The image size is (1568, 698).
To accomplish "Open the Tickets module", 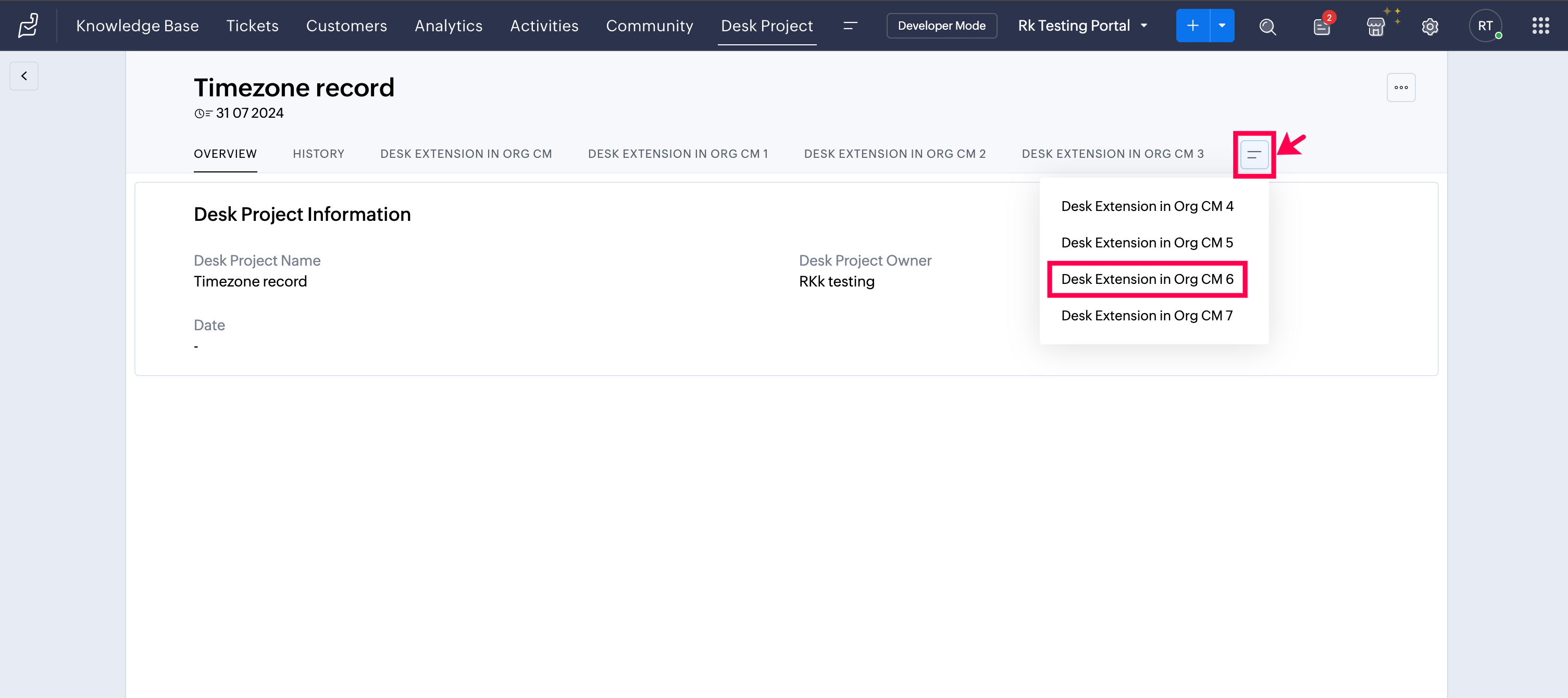I will tap(252, 26).
